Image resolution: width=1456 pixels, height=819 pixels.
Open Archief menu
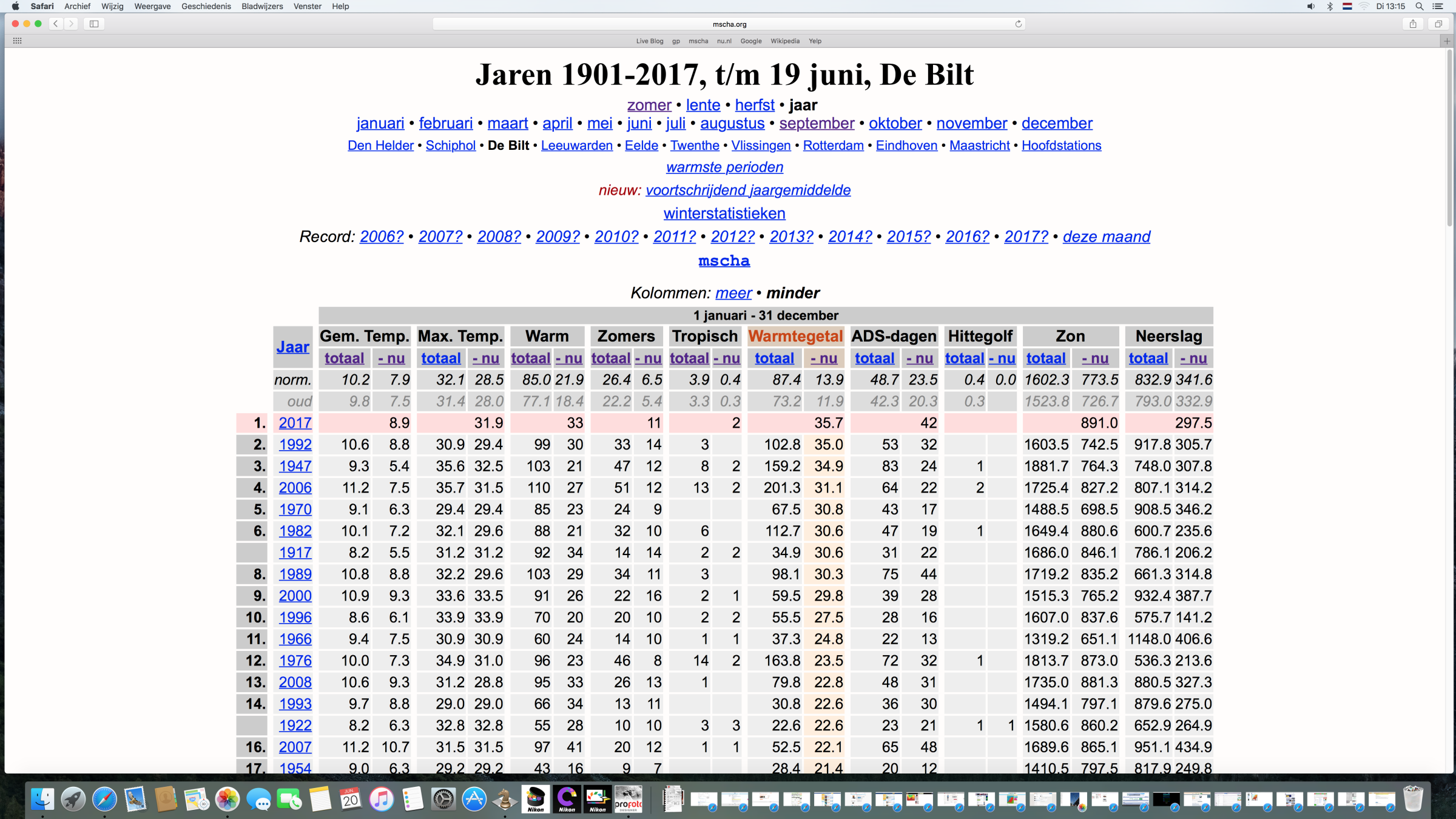pyautogui.click(x=77, y=6)
